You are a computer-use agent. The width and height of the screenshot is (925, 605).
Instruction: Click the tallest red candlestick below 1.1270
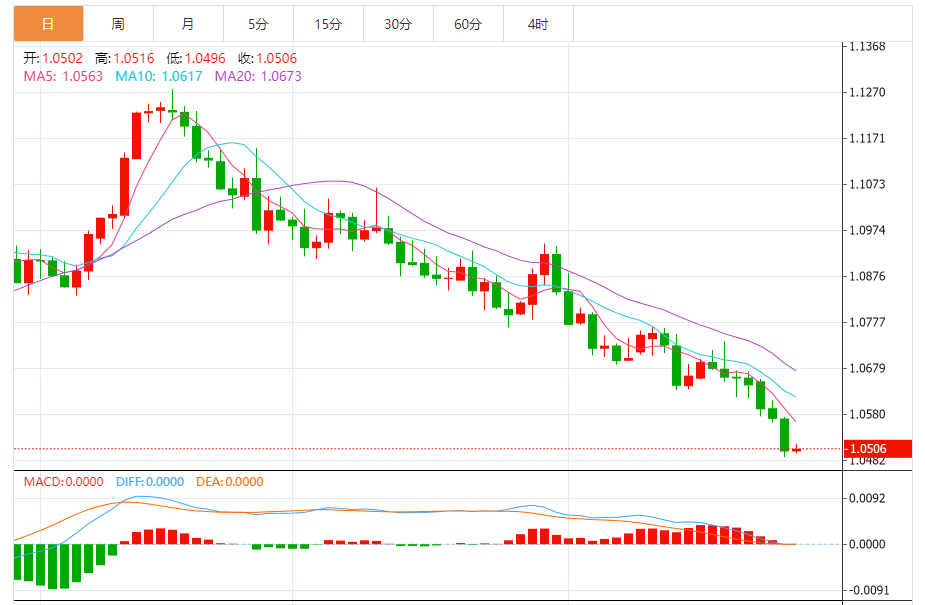point(124,185)
